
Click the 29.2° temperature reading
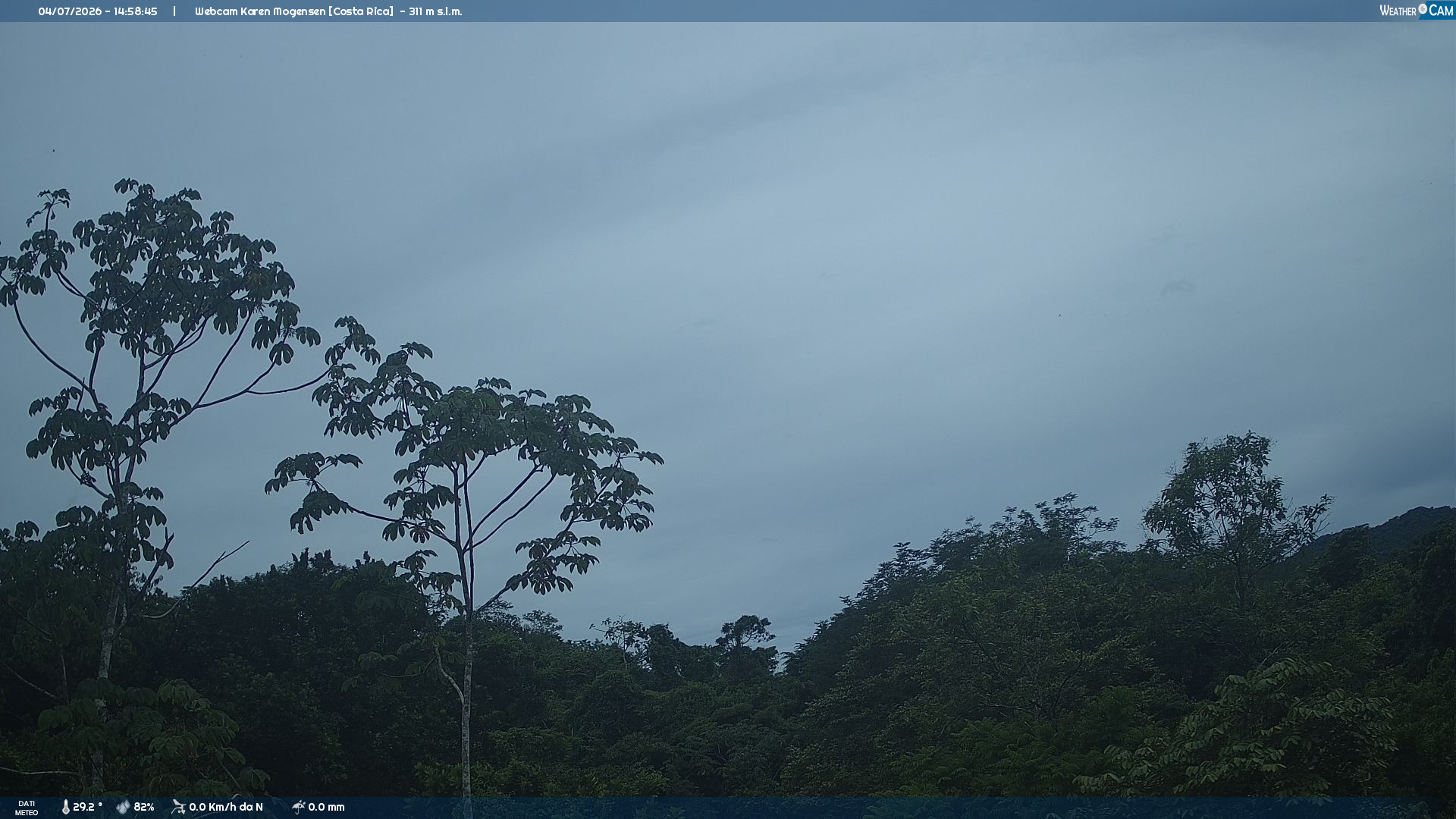click(x=87, y=807)
